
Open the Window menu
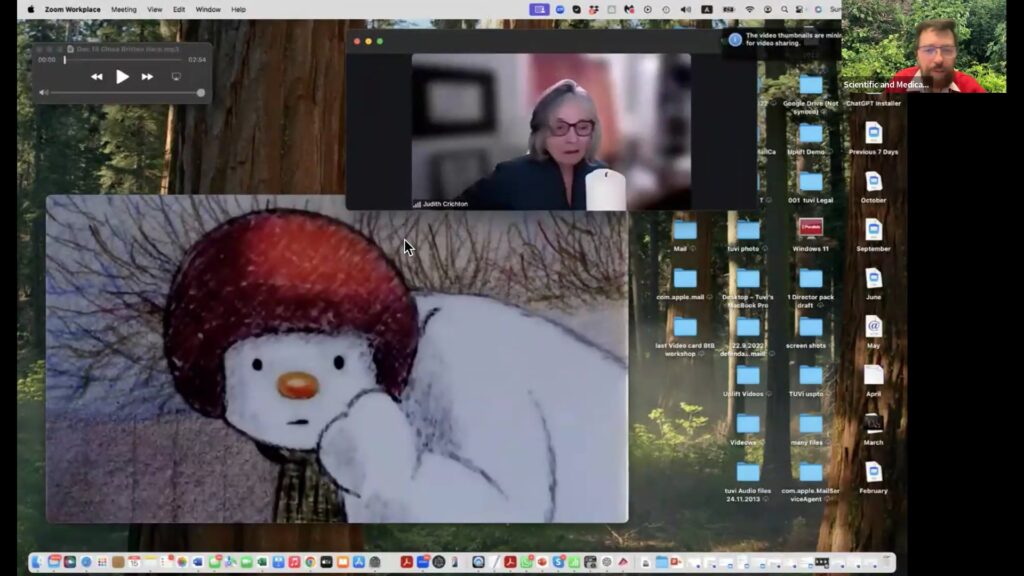[x=208, y=9]
